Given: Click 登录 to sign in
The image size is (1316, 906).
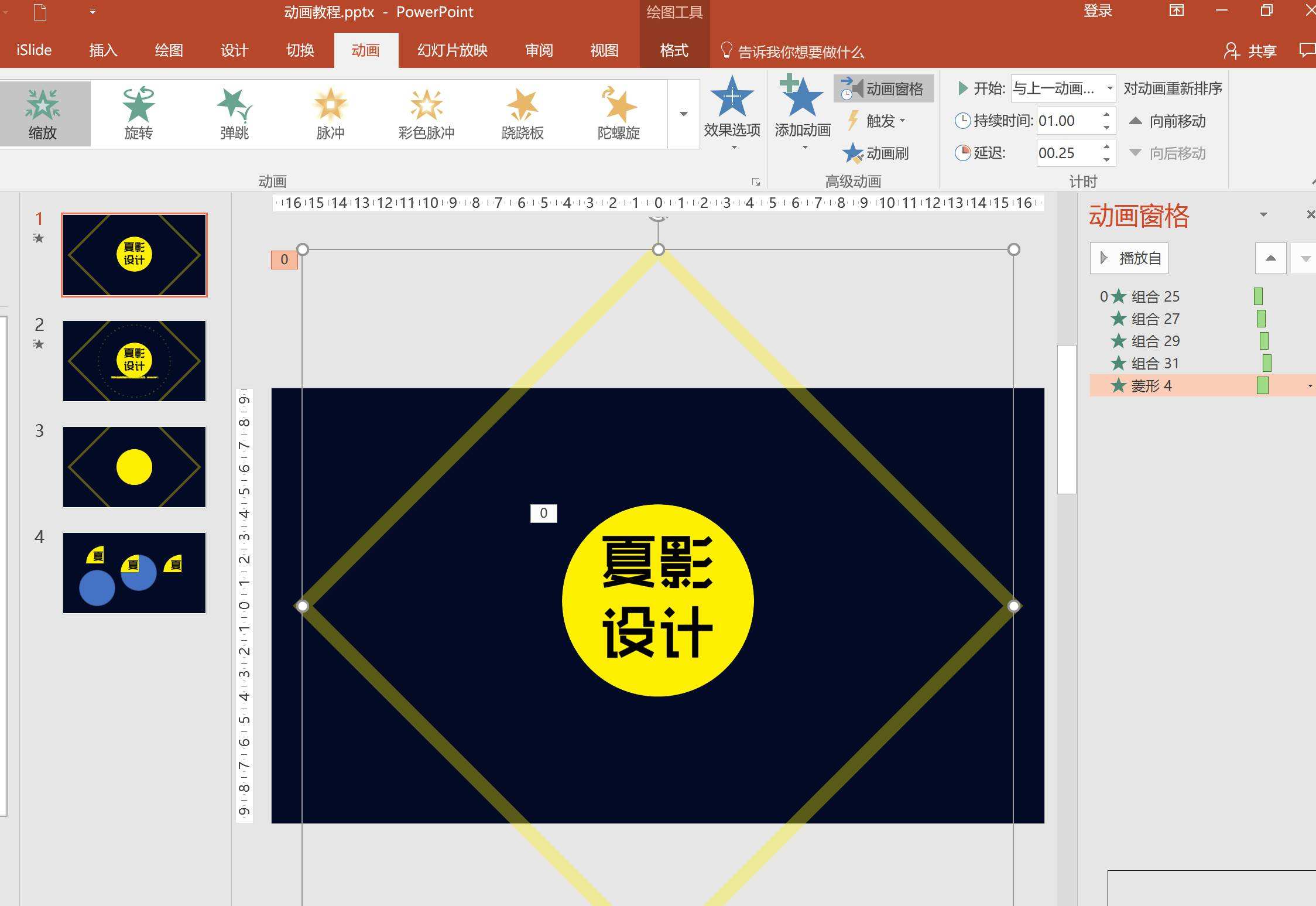Looking at the screenshot, I should coord(1098,11).
